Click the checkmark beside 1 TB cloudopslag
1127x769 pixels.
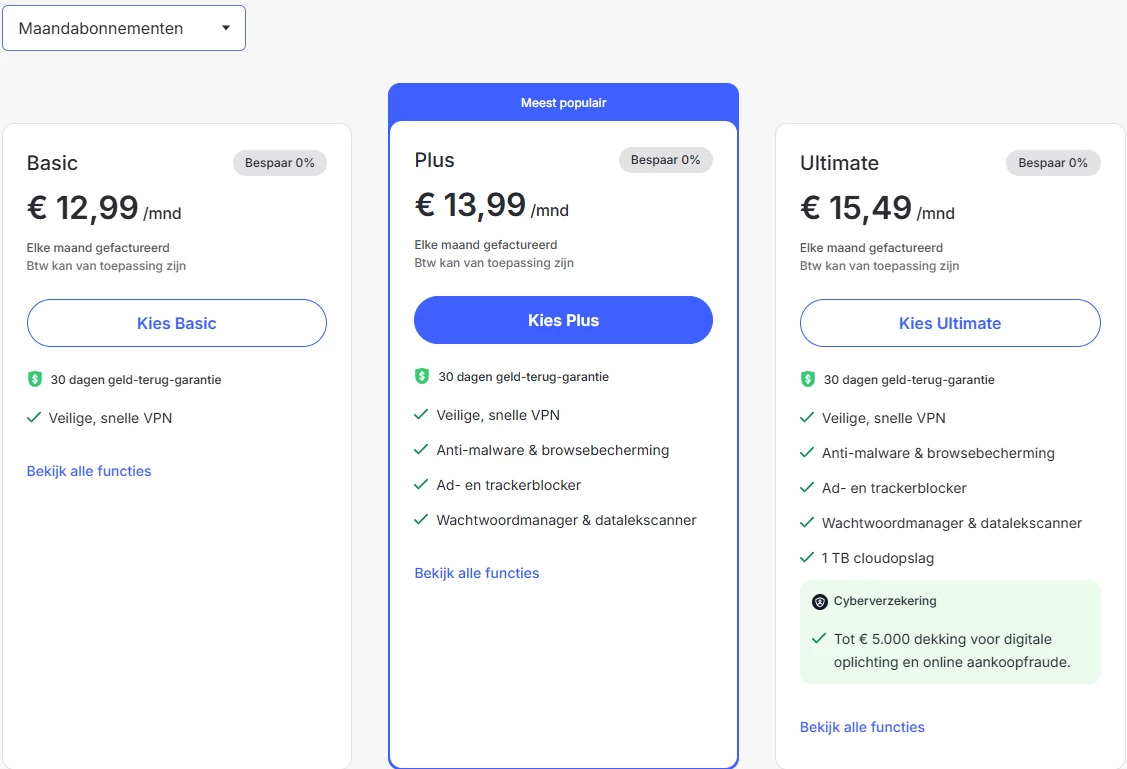pos(807,558)
